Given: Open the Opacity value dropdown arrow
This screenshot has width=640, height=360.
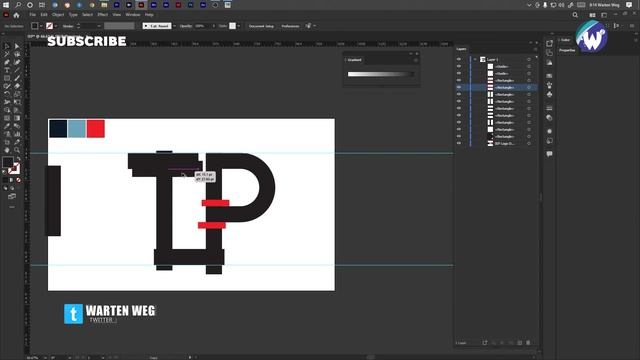Looking at the screenshot, I should click(x=213, y=26).
